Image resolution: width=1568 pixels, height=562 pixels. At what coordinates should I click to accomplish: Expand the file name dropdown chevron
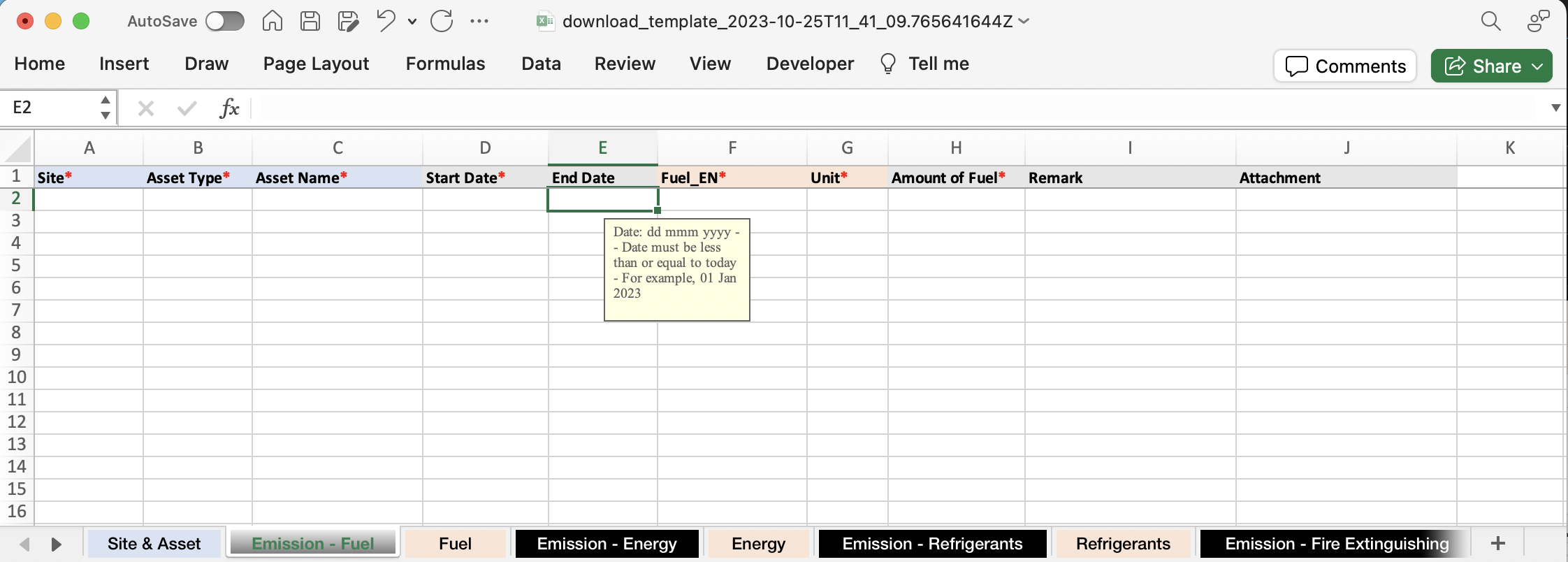(x=1024, y=21)
